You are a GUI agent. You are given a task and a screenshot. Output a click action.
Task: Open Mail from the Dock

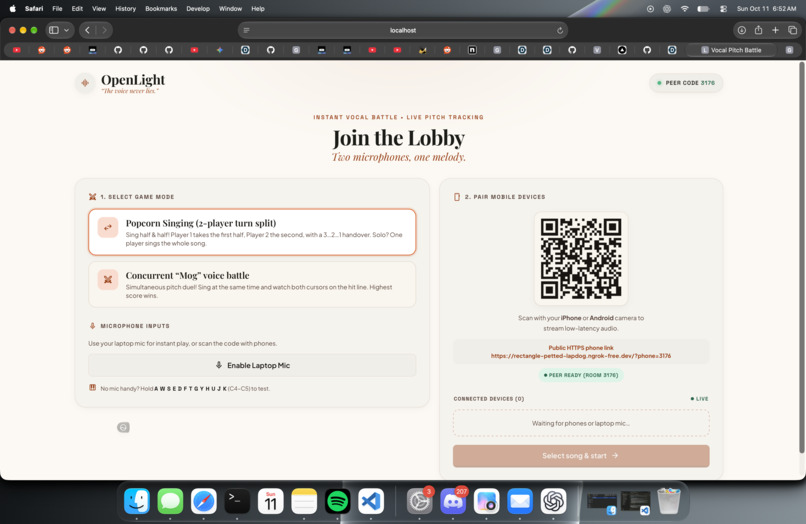pos(520,501)
